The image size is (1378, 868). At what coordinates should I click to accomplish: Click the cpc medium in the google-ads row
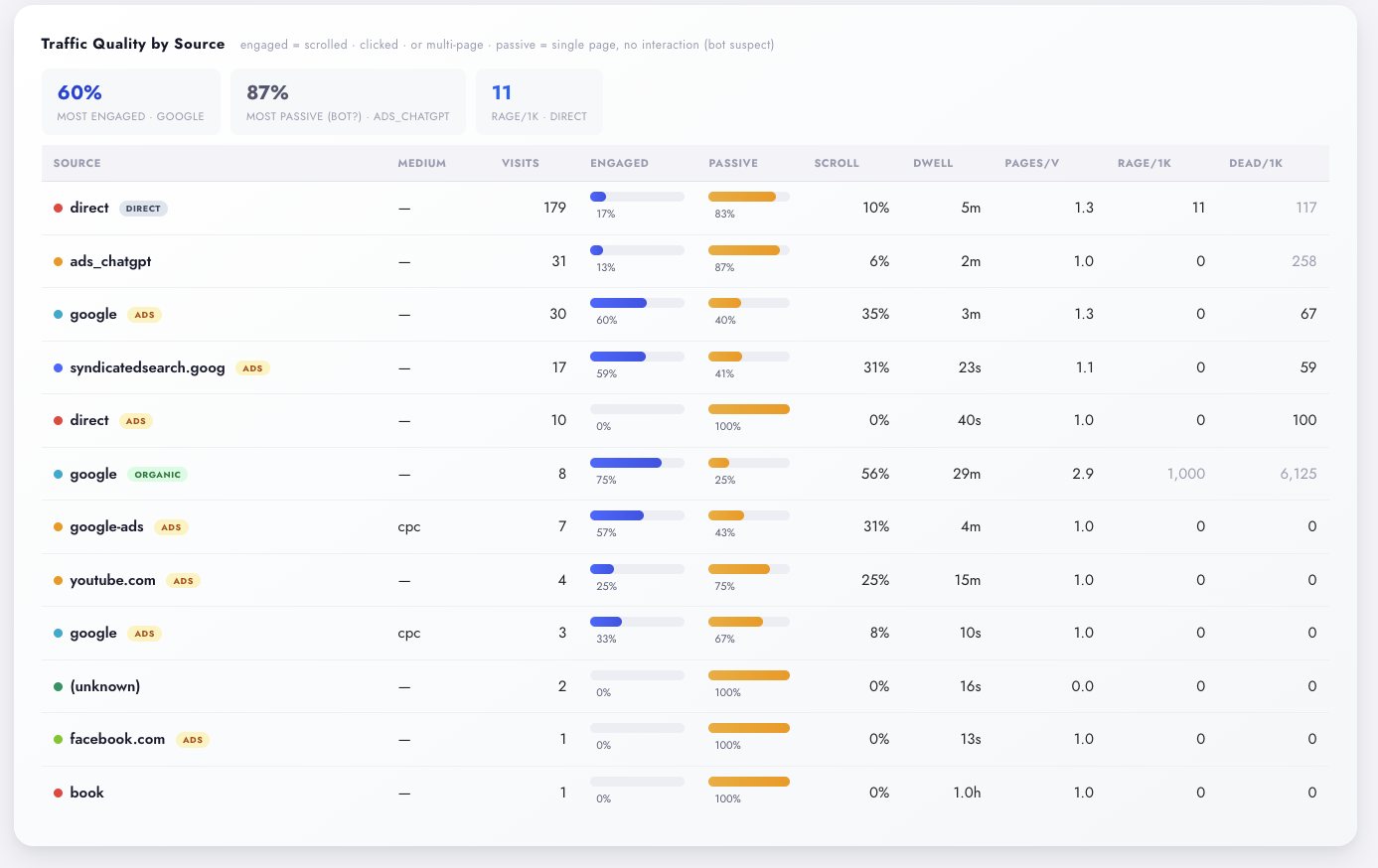coord(409,526)
